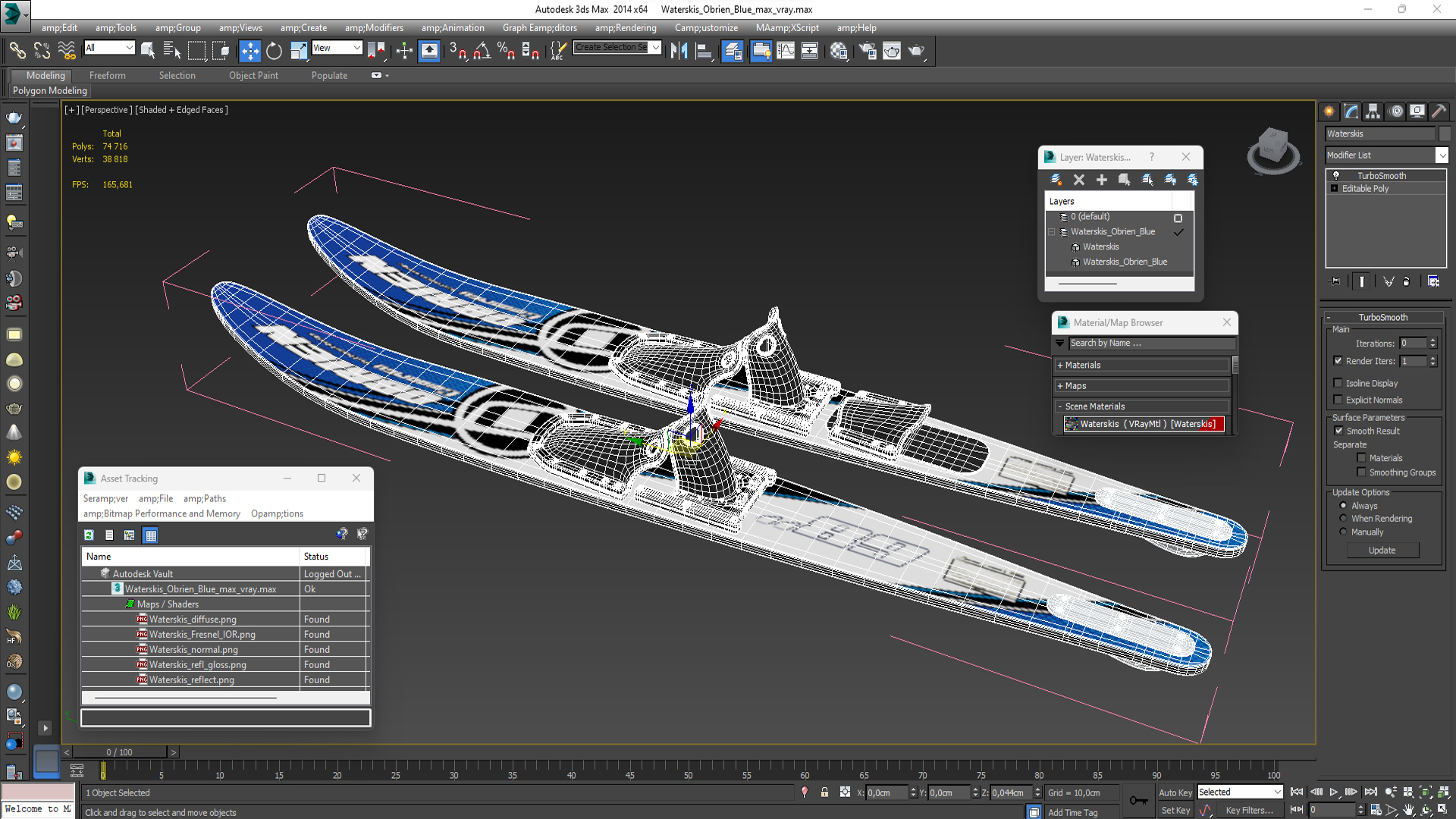Toggle the Smooth Result checkbox

[1338, 431]
